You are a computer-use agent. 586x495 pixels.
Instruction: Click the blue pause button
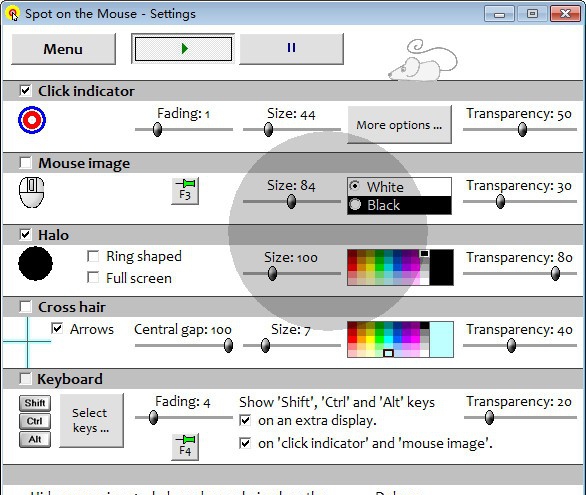291,49
